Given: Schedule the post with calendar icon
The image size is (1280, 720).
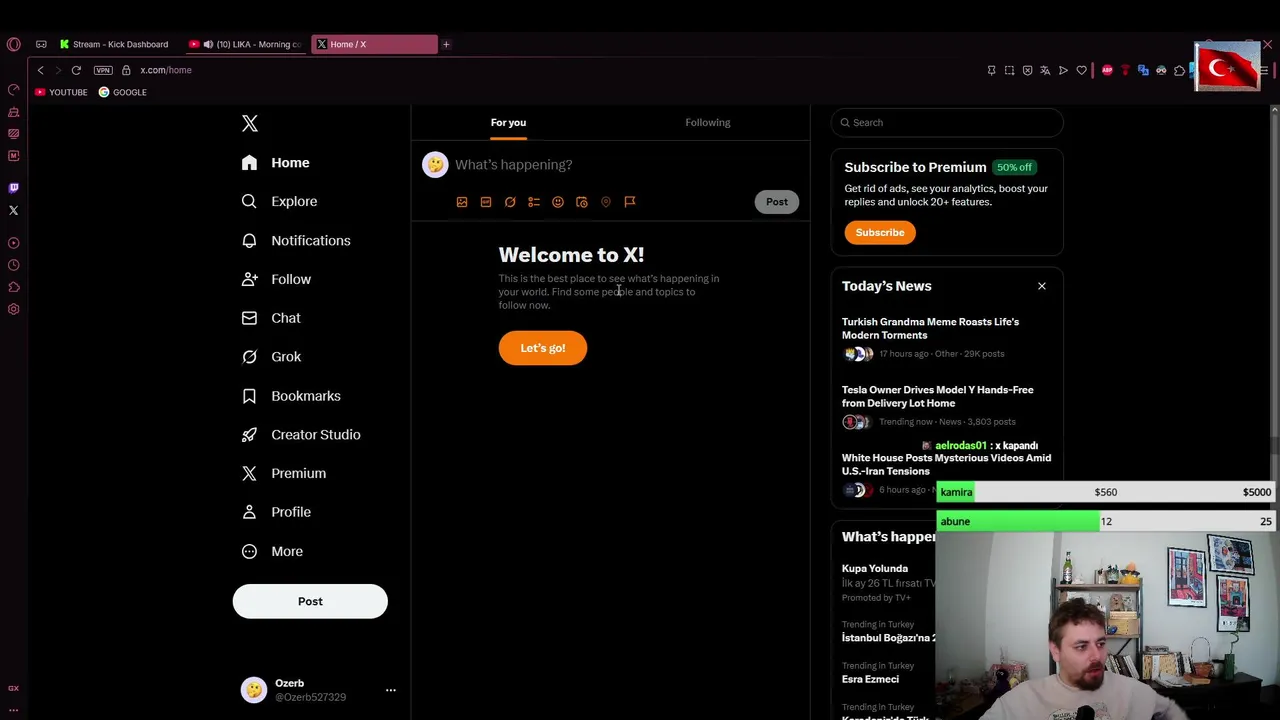Looking at the screenshot, I should coord(582,202).
